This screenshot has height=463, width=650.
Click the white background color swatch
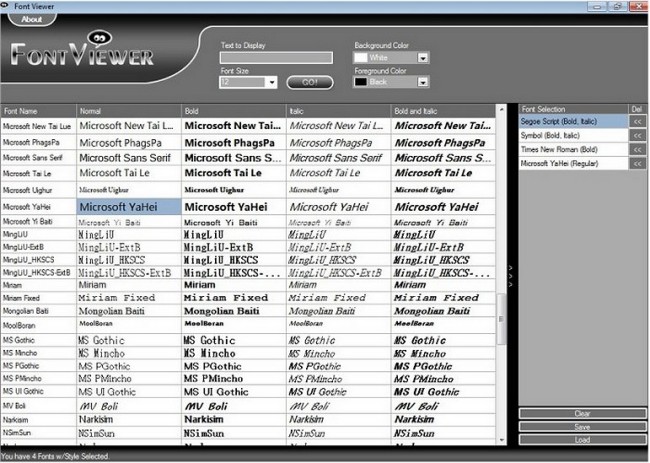[361, 58]
